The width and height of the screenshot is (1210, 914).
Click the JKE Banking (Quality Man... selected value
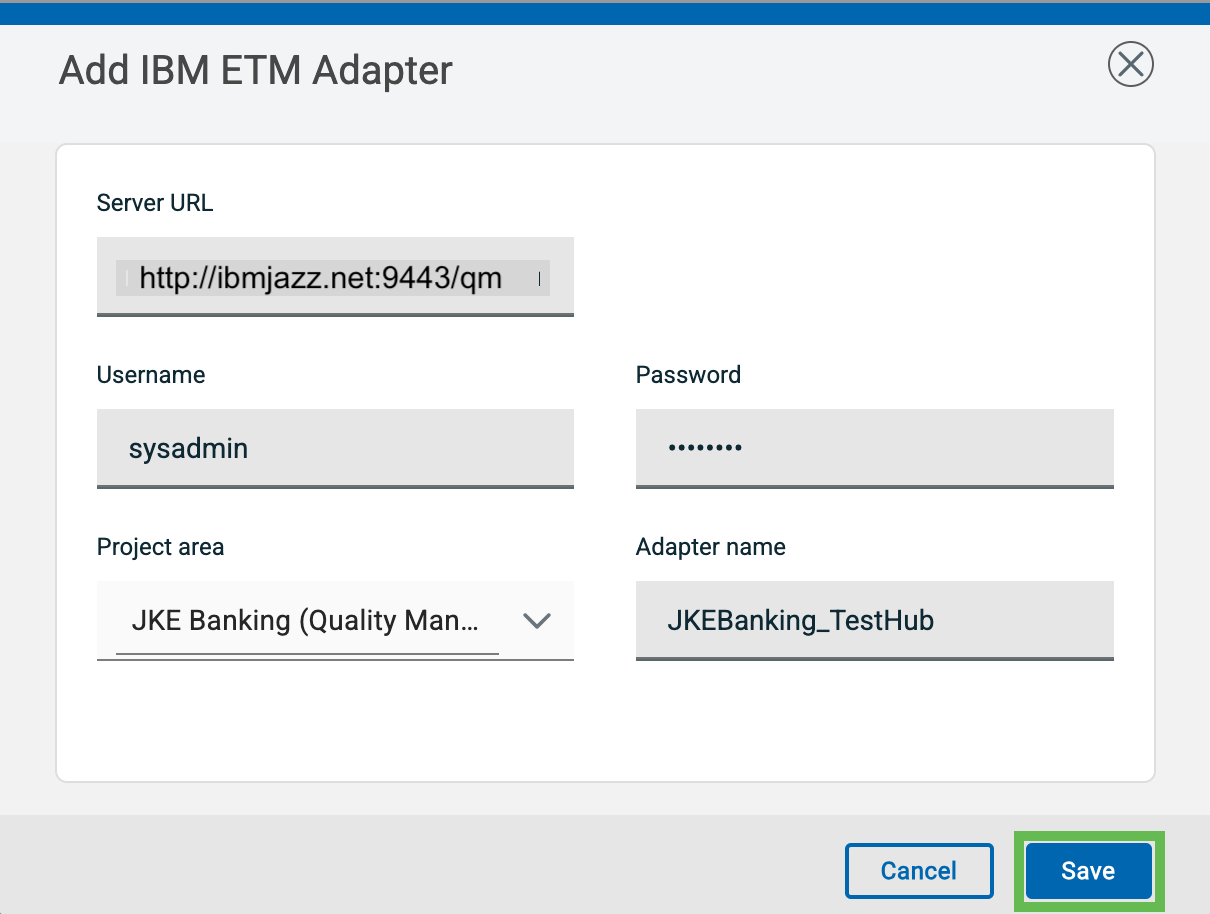tap(305, 621)
